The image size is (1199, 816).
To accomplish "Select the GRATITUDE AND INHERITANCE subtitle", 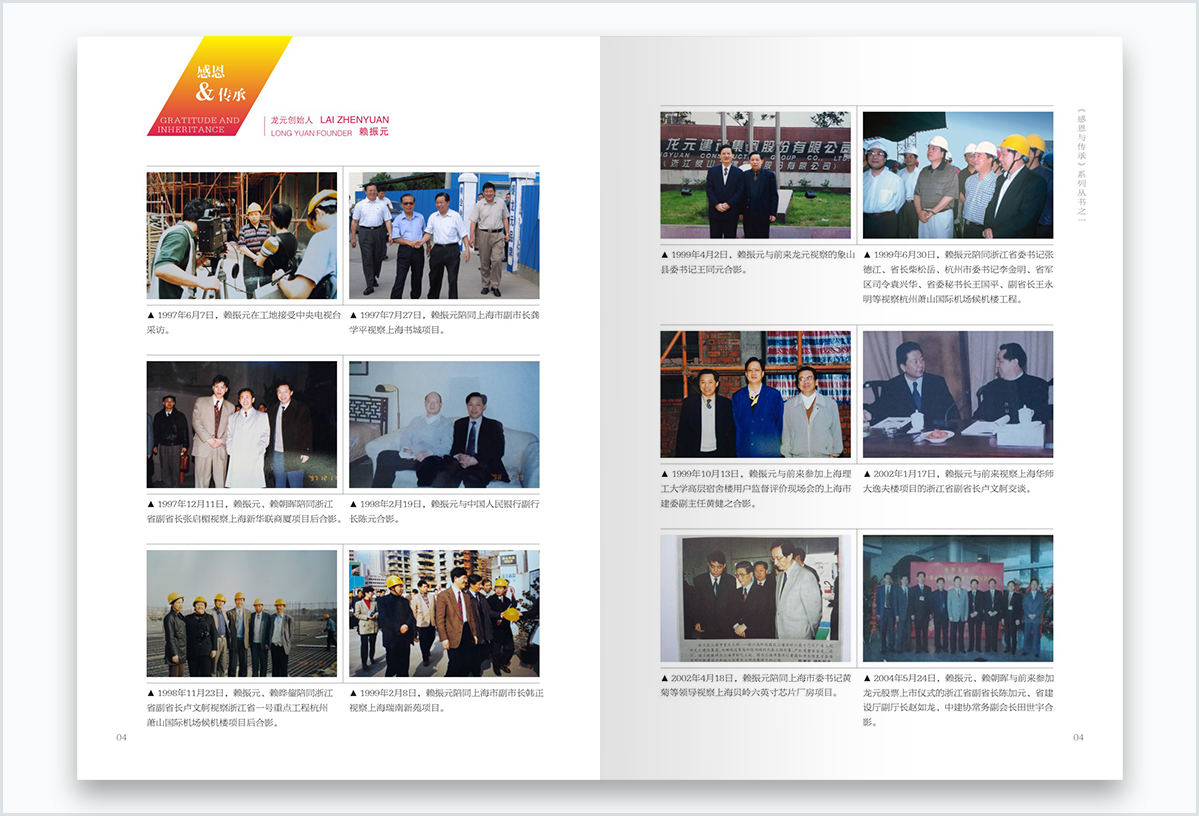I will [x=198, y=125].
